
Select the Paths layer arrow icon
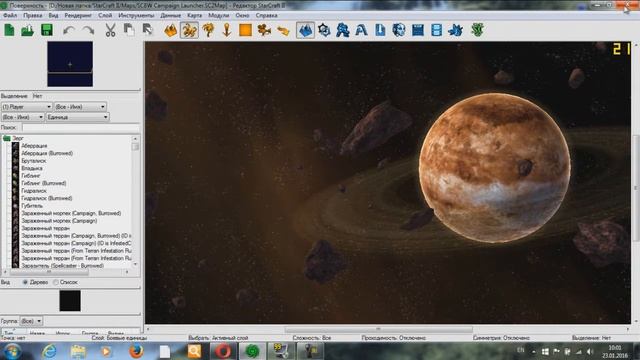pyautogui.click(x=283, y=31)
